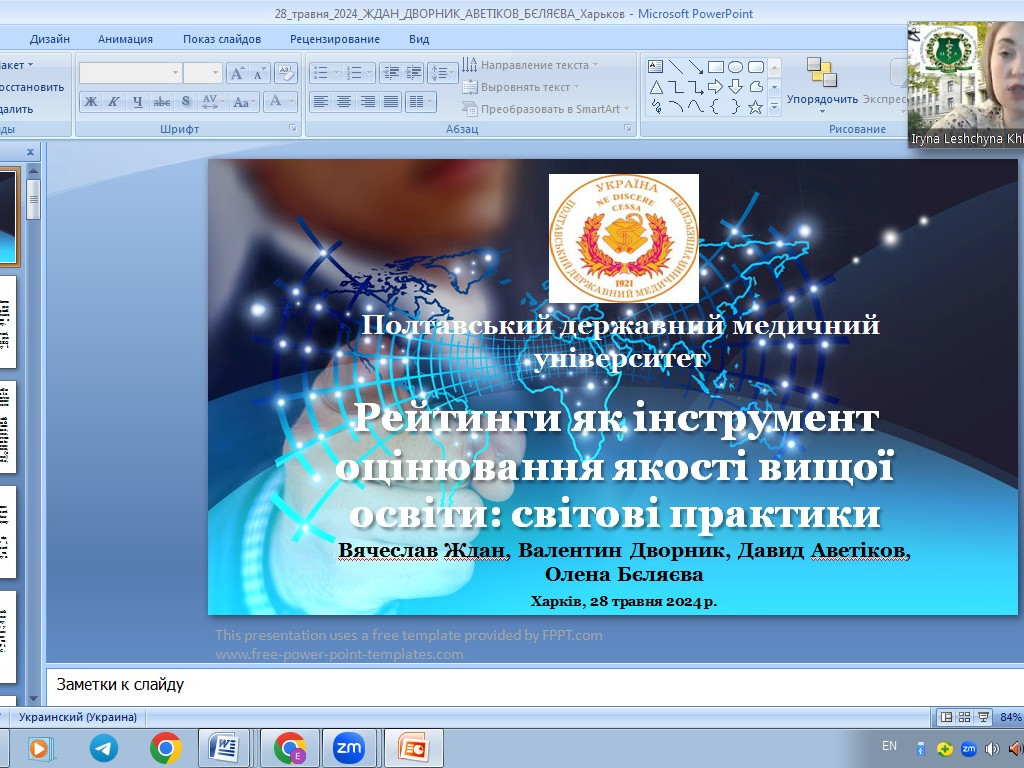The width and height of the screenshot is (1024, 768).
Task: Open the Показ слайдов ribbon tab
Action: tap(222, 39)
